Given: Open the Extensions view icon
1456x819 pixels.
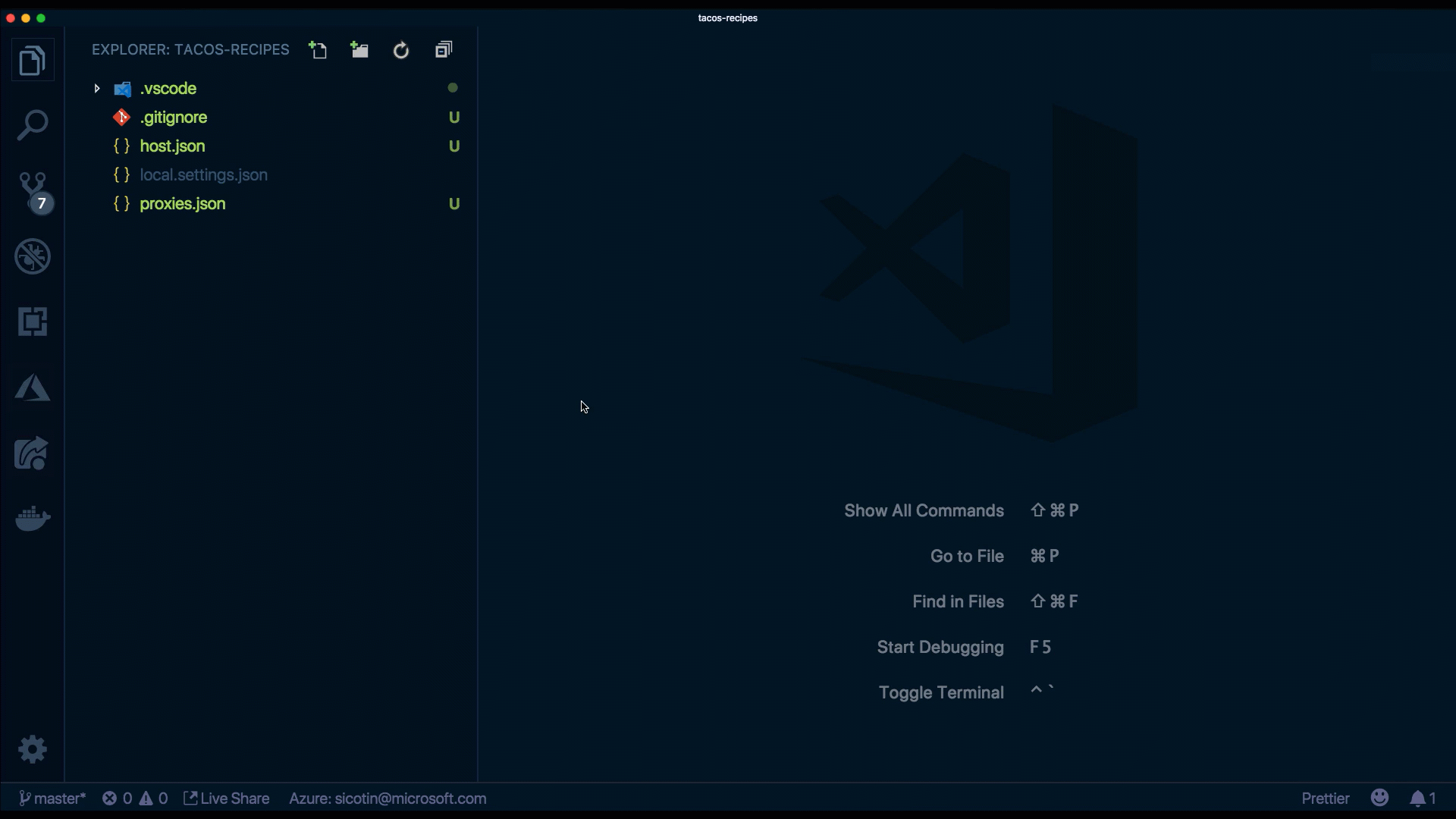Looking at the screenshot, I should pos(32,322).
